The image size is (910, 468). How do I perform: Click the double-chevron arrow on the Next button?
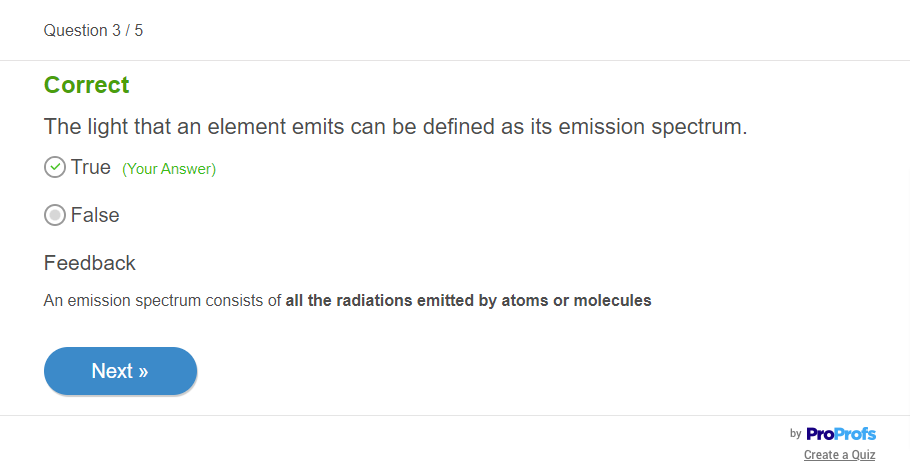point(143,371)
